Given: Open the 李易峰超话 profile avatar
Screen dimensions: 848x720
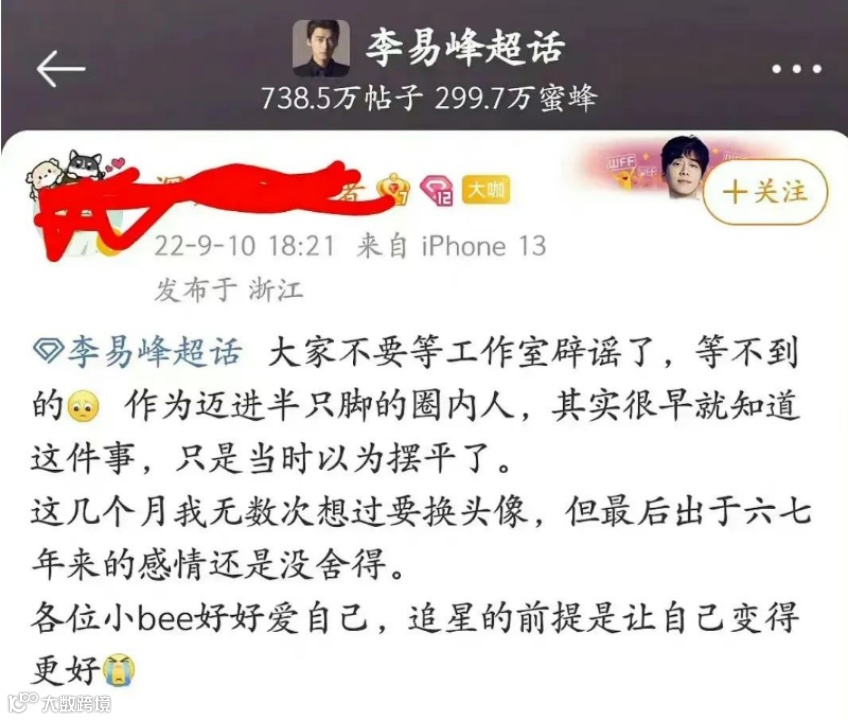Looking at the screenshot, I should 321,48.
